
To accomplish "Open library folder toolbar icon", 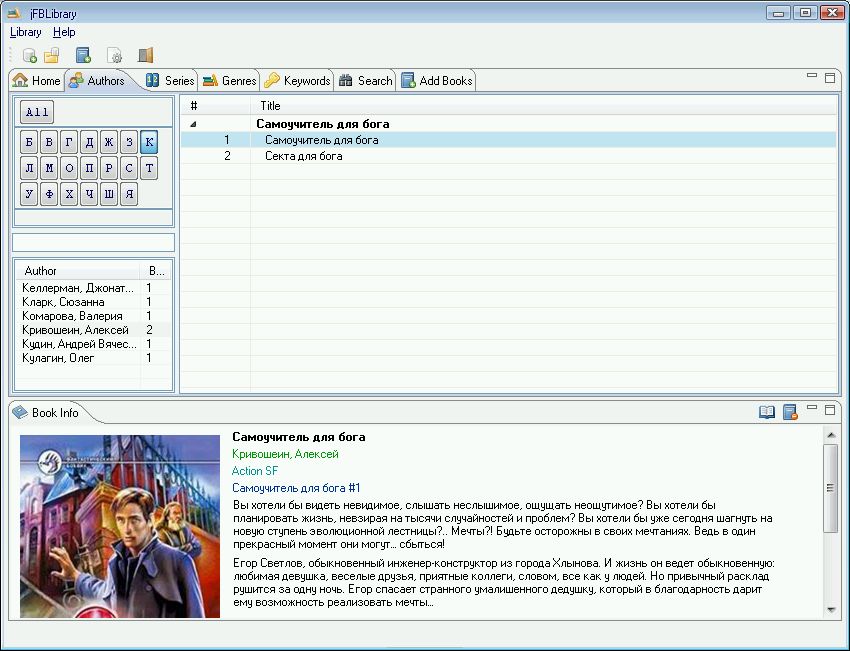I will [x=52, y=55].
